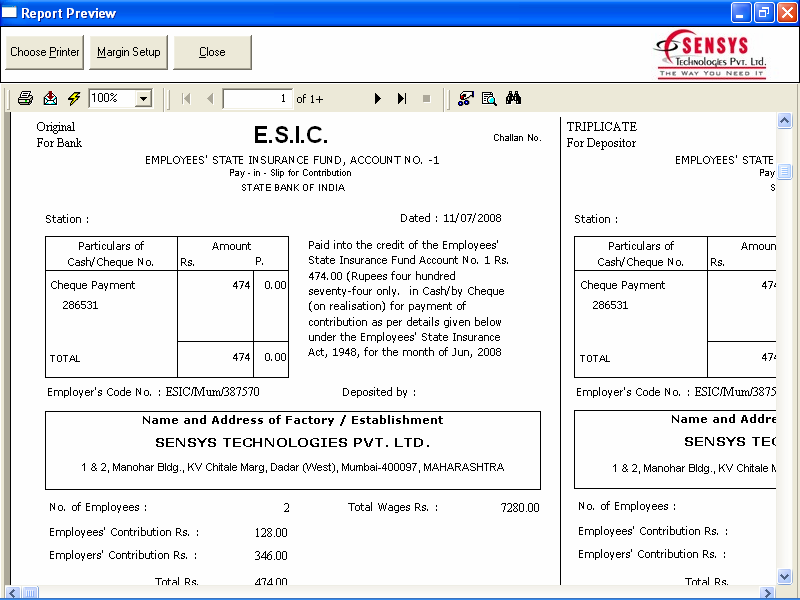Click the Sensys Technologies logo

click(711, 54)
